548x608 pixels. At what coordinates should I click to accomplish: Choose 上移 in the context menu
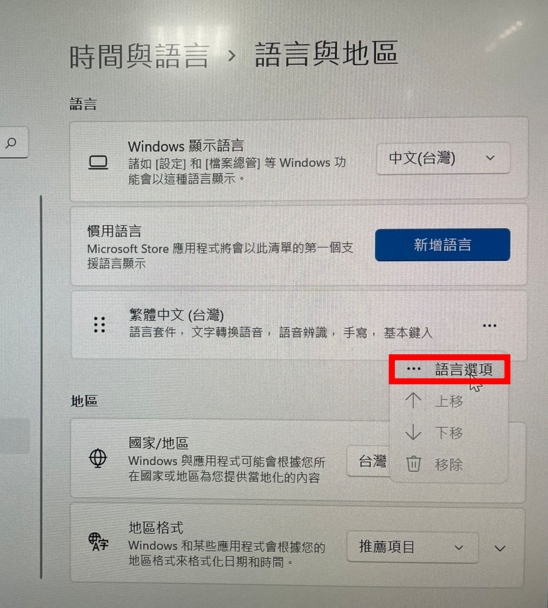449,401
